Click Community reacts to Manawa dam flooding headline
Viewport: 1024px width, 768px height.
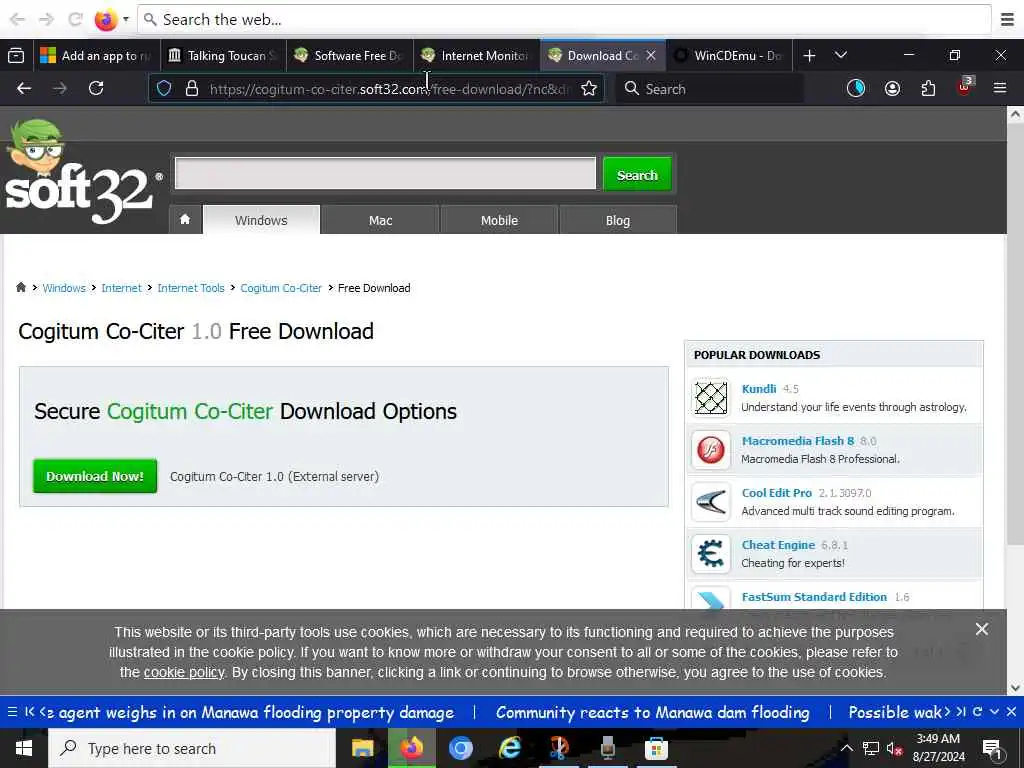[x=652, y=712]
